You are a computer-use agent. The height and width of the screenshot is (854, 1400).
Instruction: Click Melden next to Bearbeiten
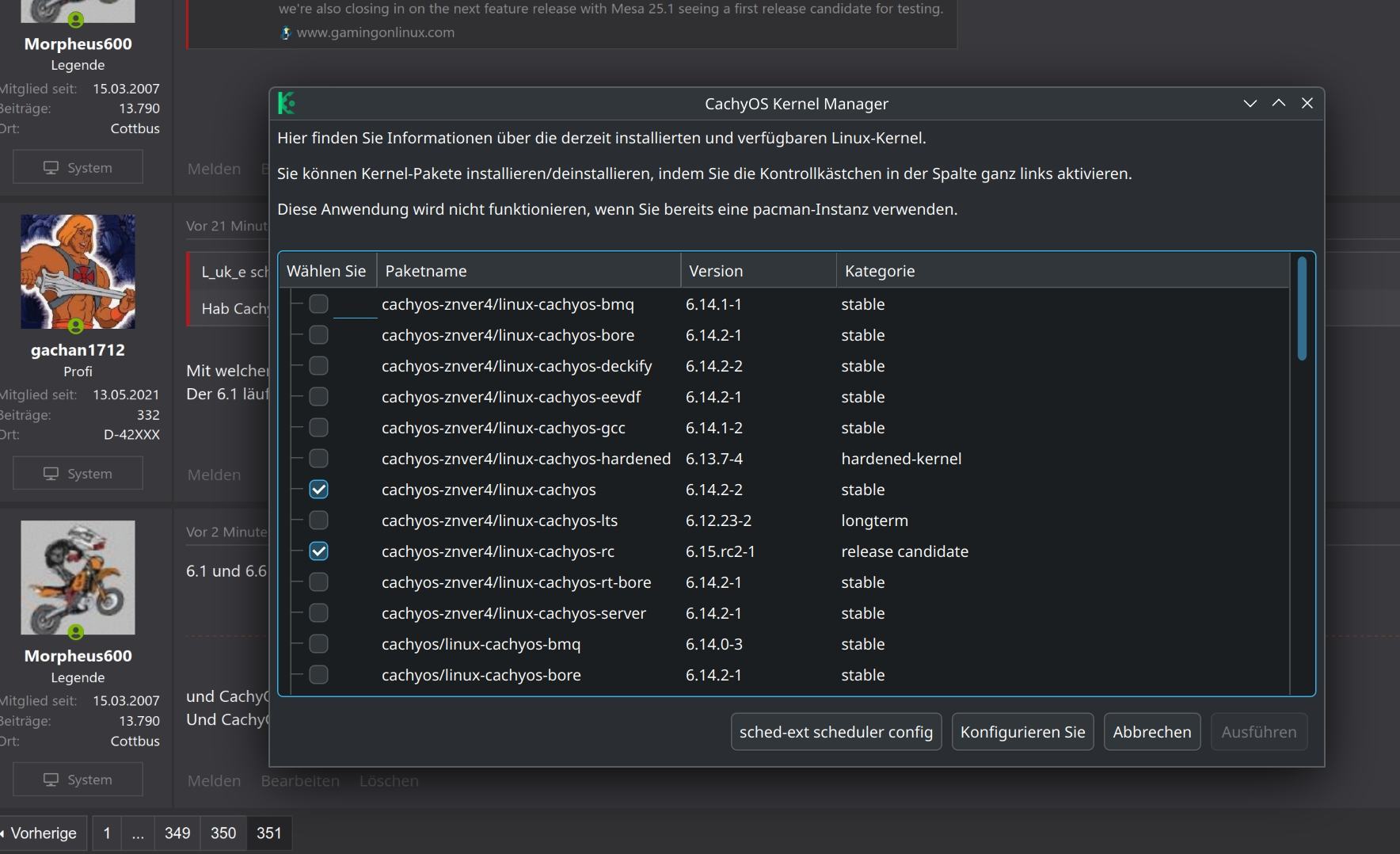coord(214,780)
